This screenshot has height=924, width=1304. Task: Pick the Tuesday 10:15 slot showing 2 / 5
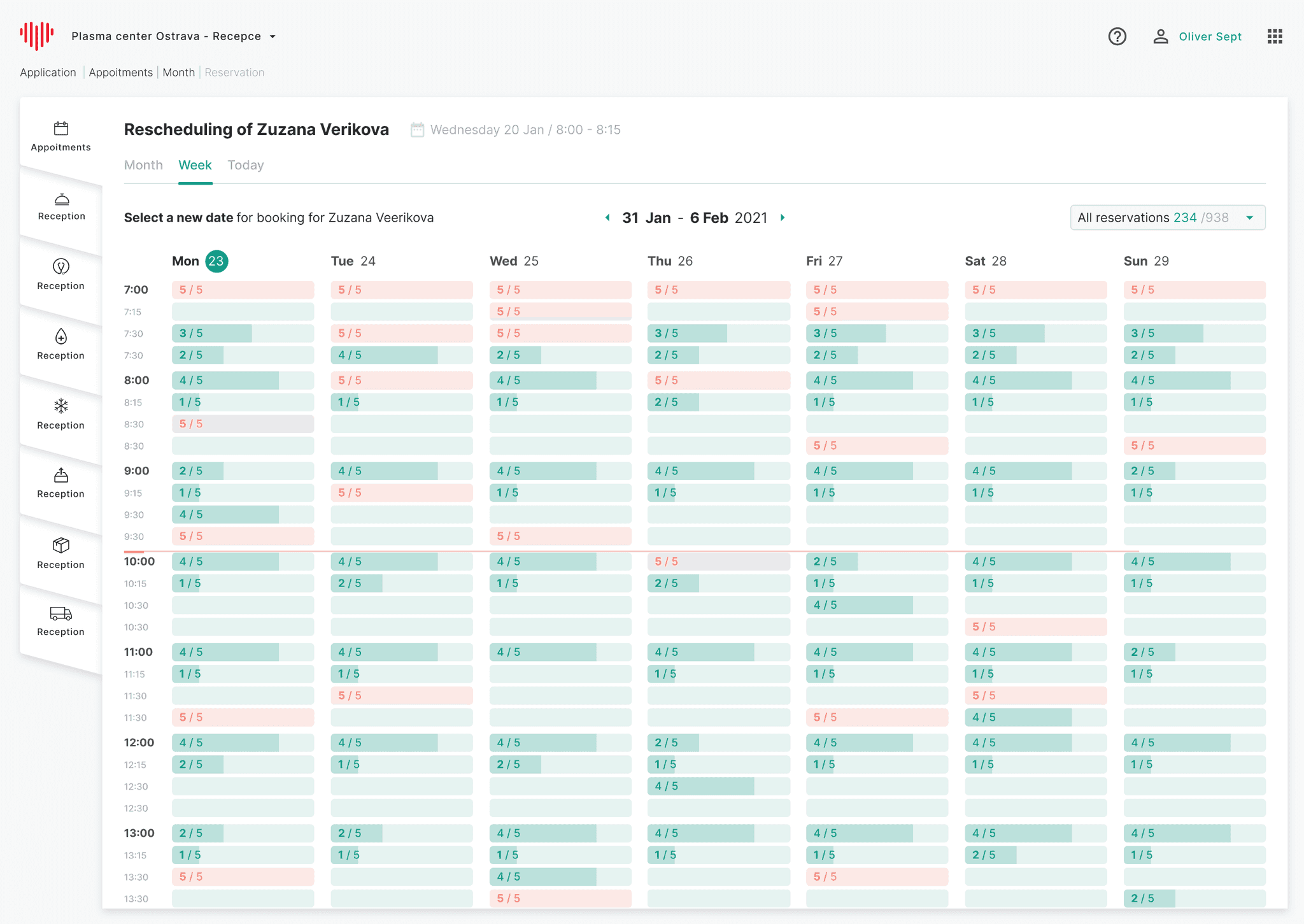click(x=401, y=583)
